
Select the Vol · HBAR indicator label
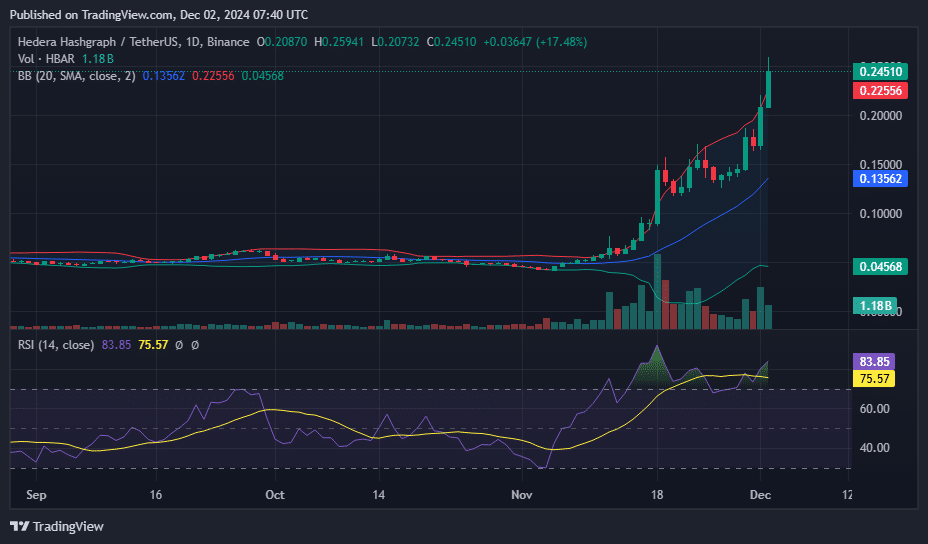point(46,59)
